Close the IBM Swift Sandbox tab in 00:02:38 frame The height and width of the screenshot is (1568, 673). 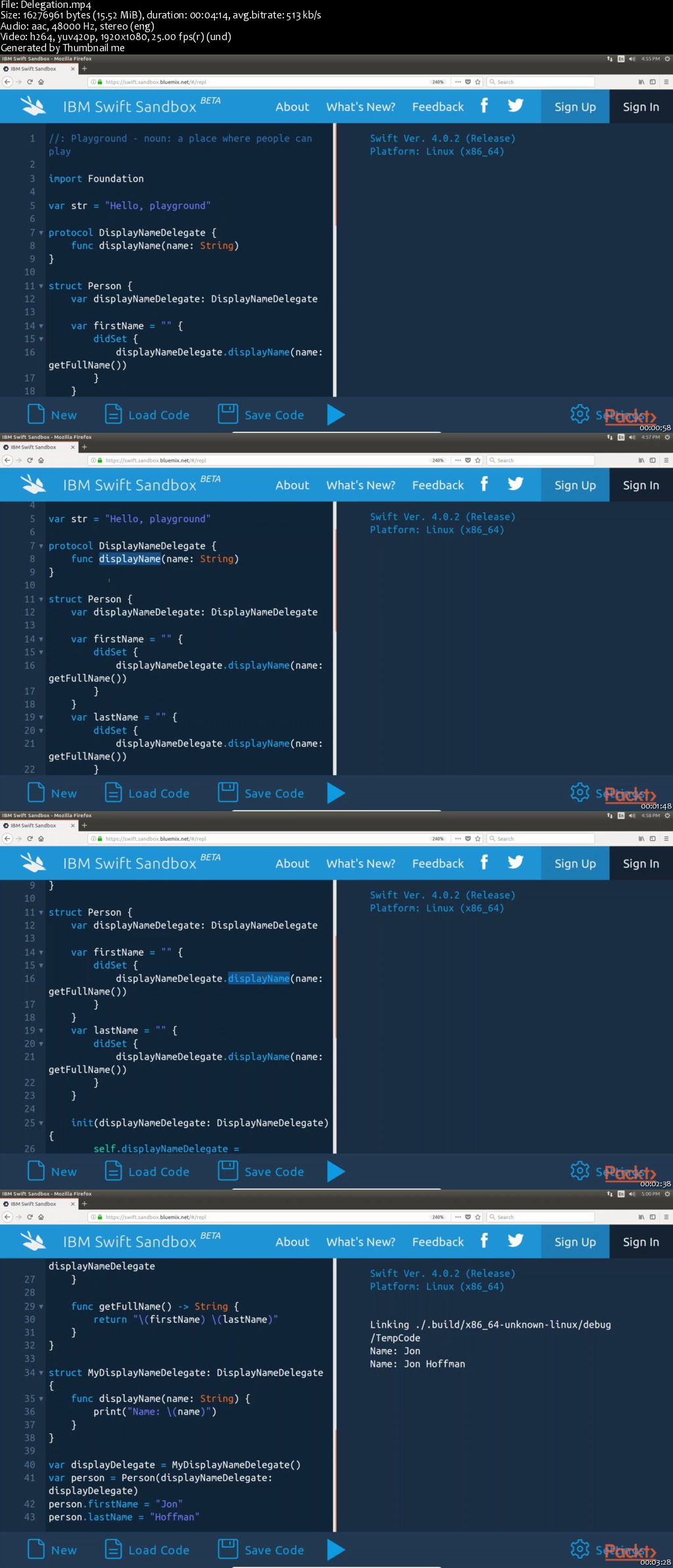[73, 826]
